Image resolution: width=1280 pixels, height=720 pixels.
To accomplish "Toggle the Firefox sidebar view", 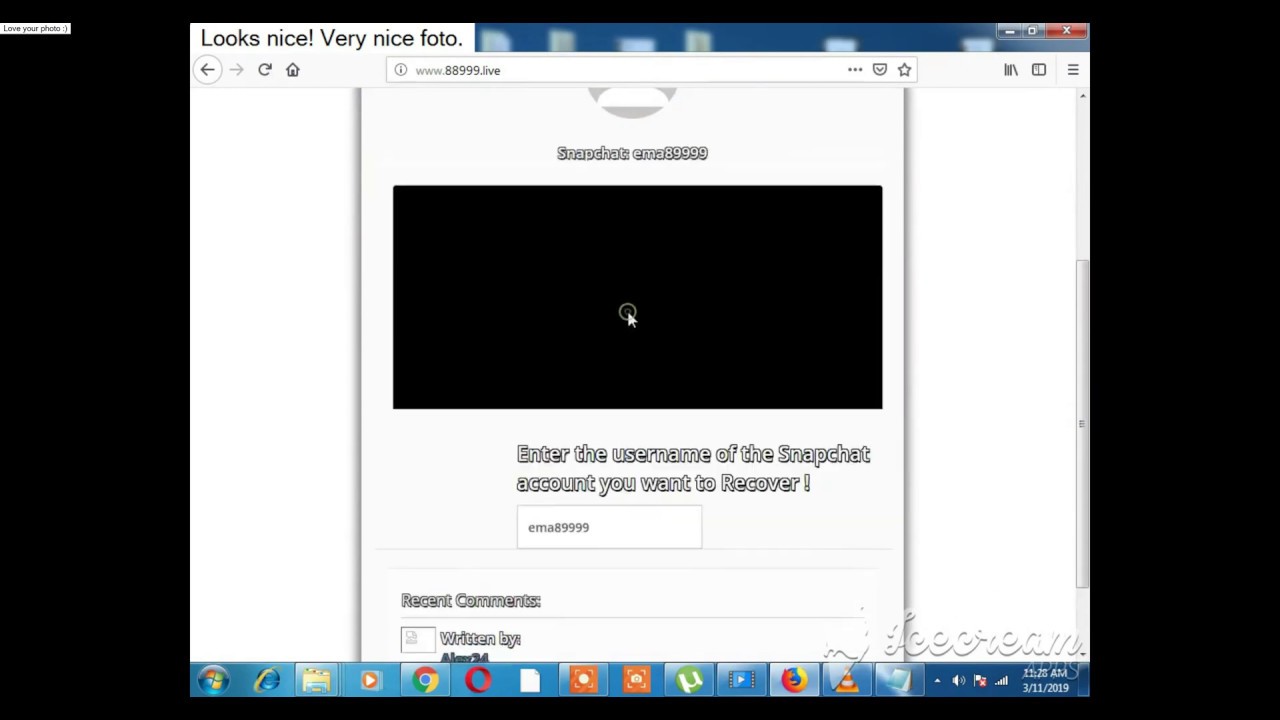I will [x=1039, y=70].
